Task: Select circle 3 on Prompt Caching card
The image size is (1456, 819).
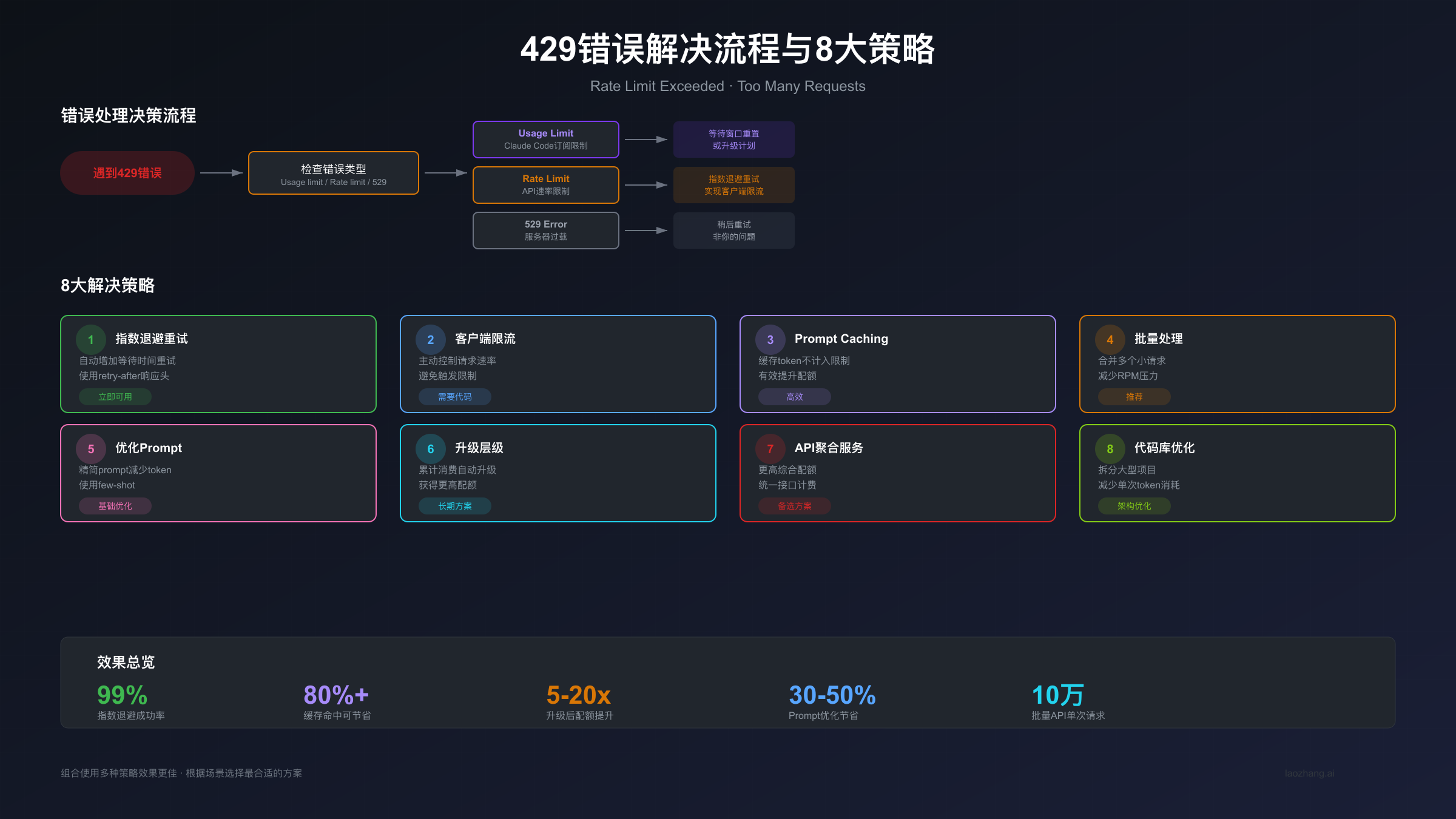Action: coord(770,339)
